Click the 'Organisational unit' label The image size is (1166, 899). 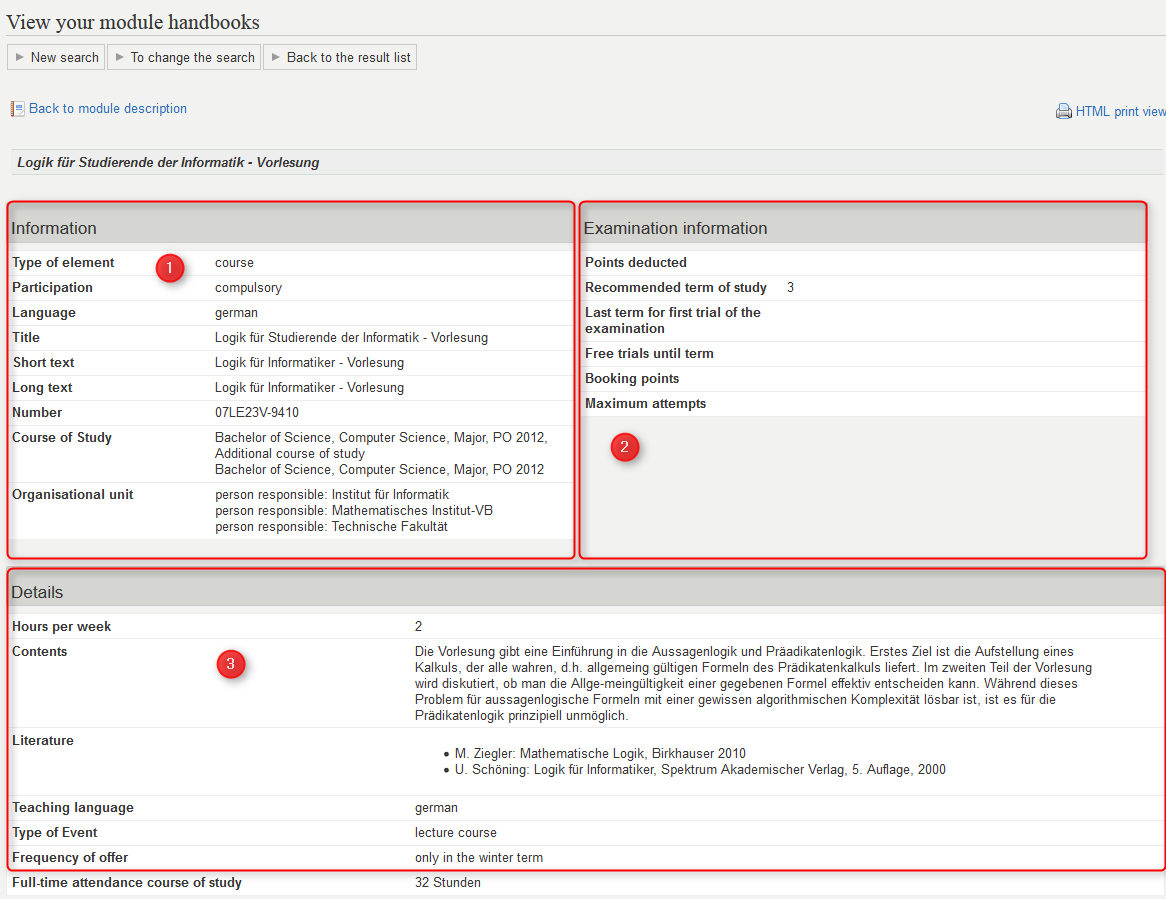pyautogui.click(x=73, y=494)
